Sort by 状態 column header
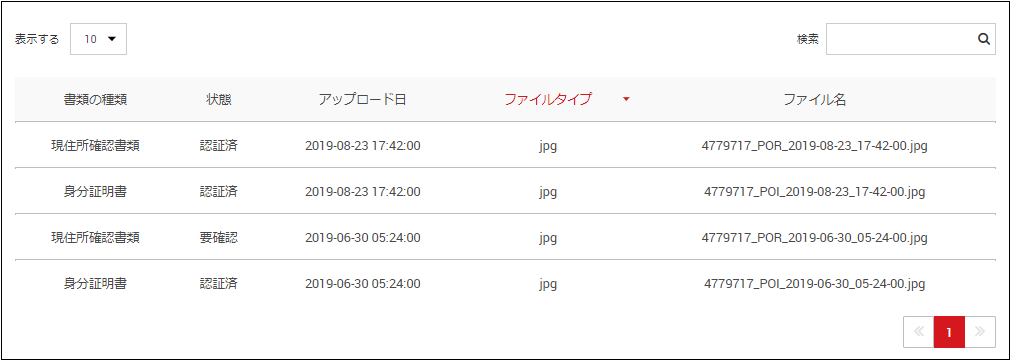 click(x=219, y=99)
